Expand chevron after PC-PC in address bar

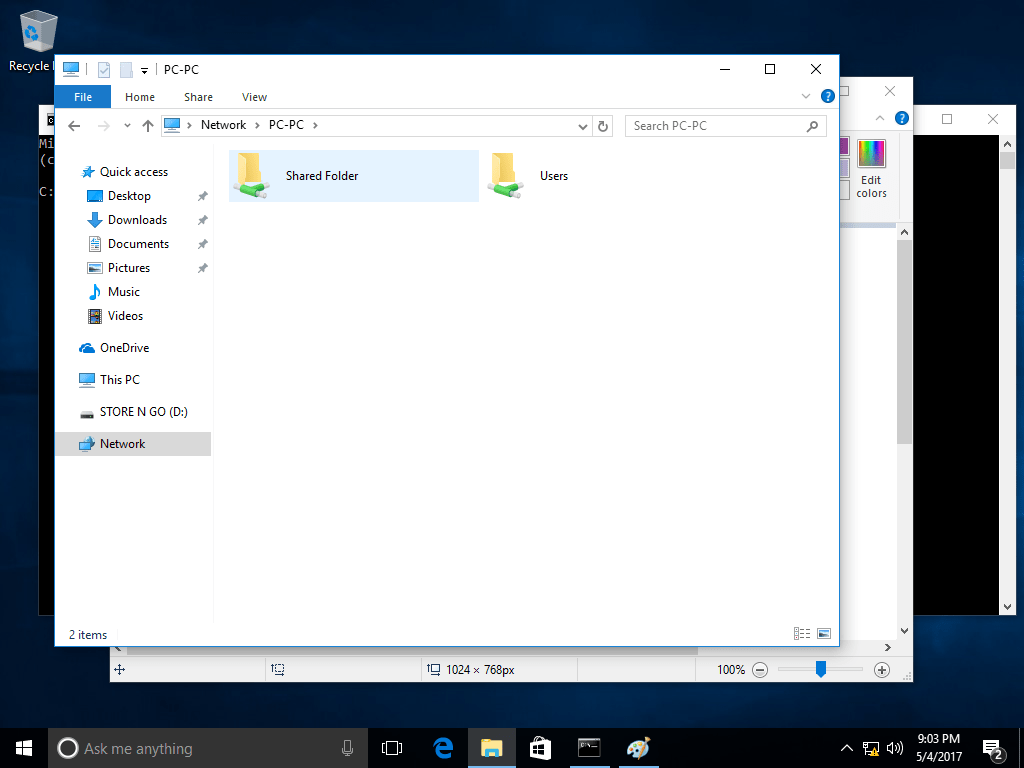315,125
